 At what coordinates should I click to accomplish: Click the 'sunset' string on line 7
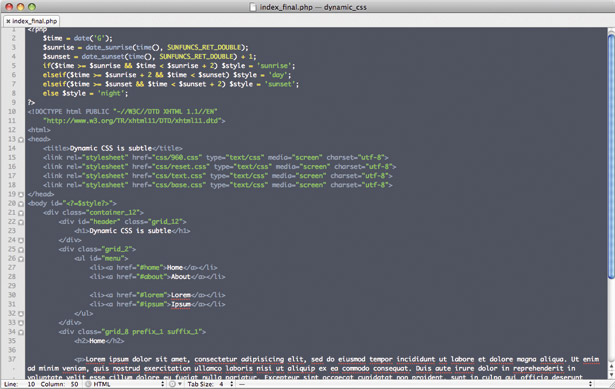[280, 84]
